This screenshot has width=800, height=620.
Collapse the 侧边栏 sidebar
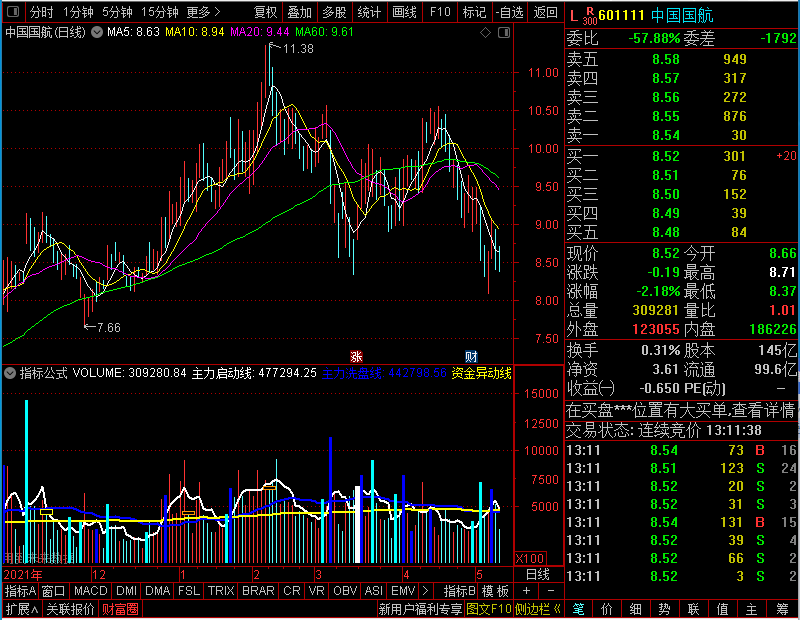click(x=538, y=609)
